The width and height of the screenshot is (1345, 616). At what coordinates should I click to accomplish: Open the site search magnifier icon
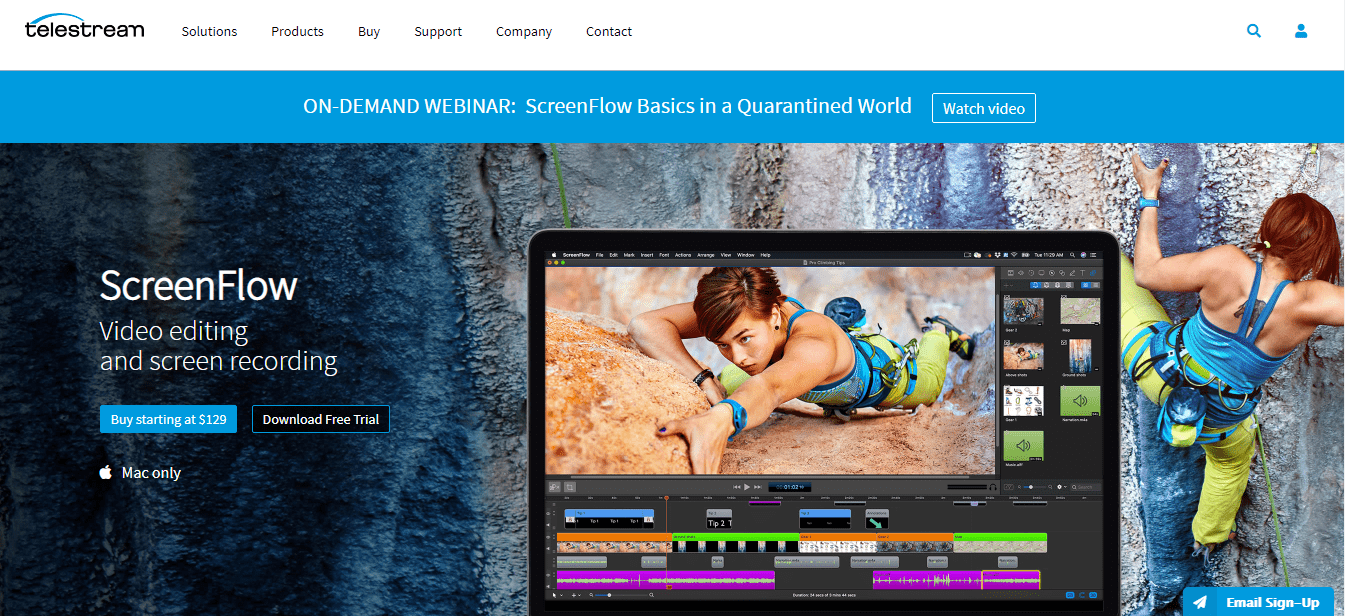[1254, 31]
